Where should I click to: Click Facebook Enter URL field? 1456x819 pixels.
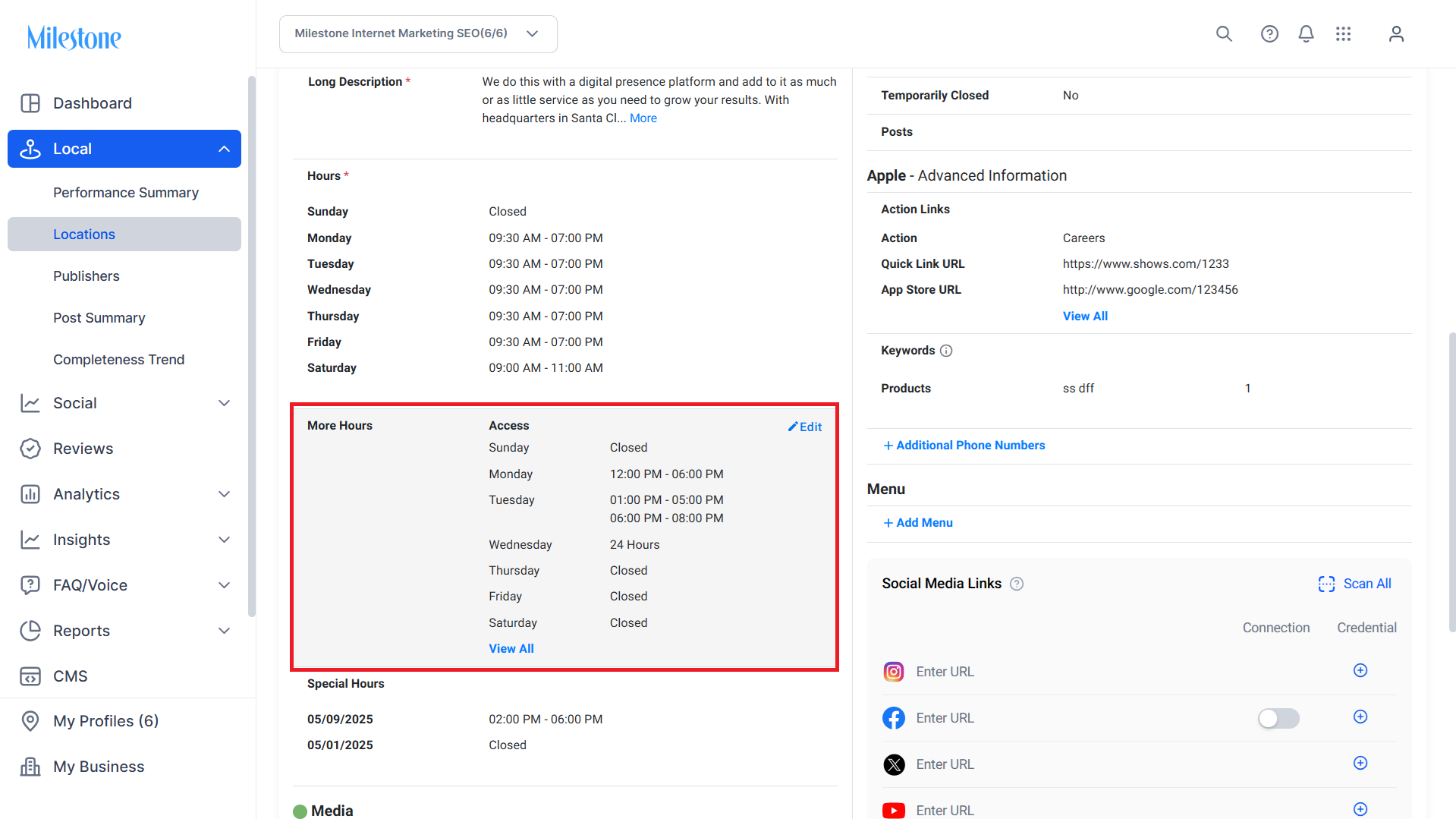945,718
